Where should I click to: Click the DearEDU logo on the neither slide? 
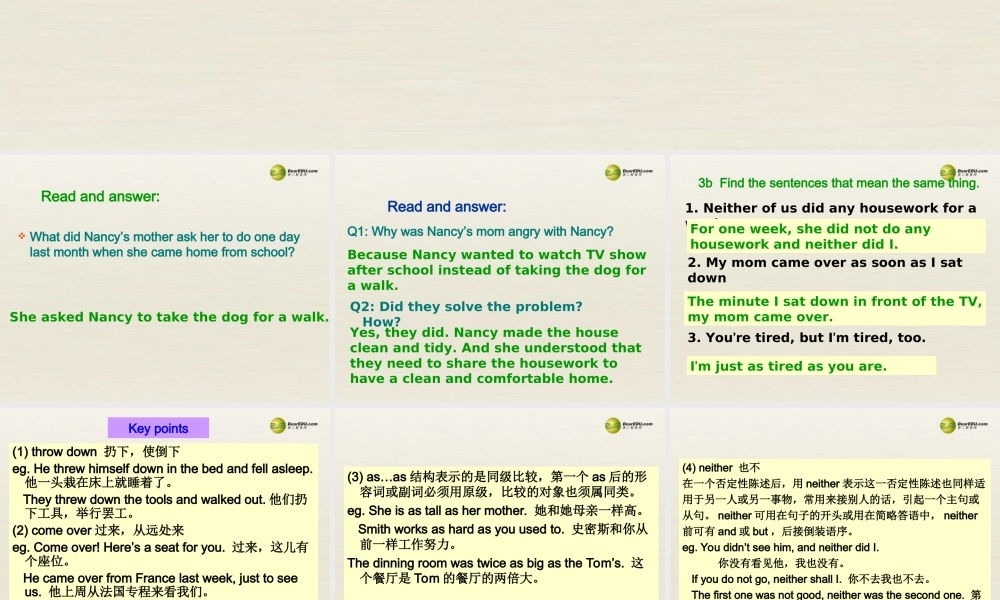click(950, 424)
